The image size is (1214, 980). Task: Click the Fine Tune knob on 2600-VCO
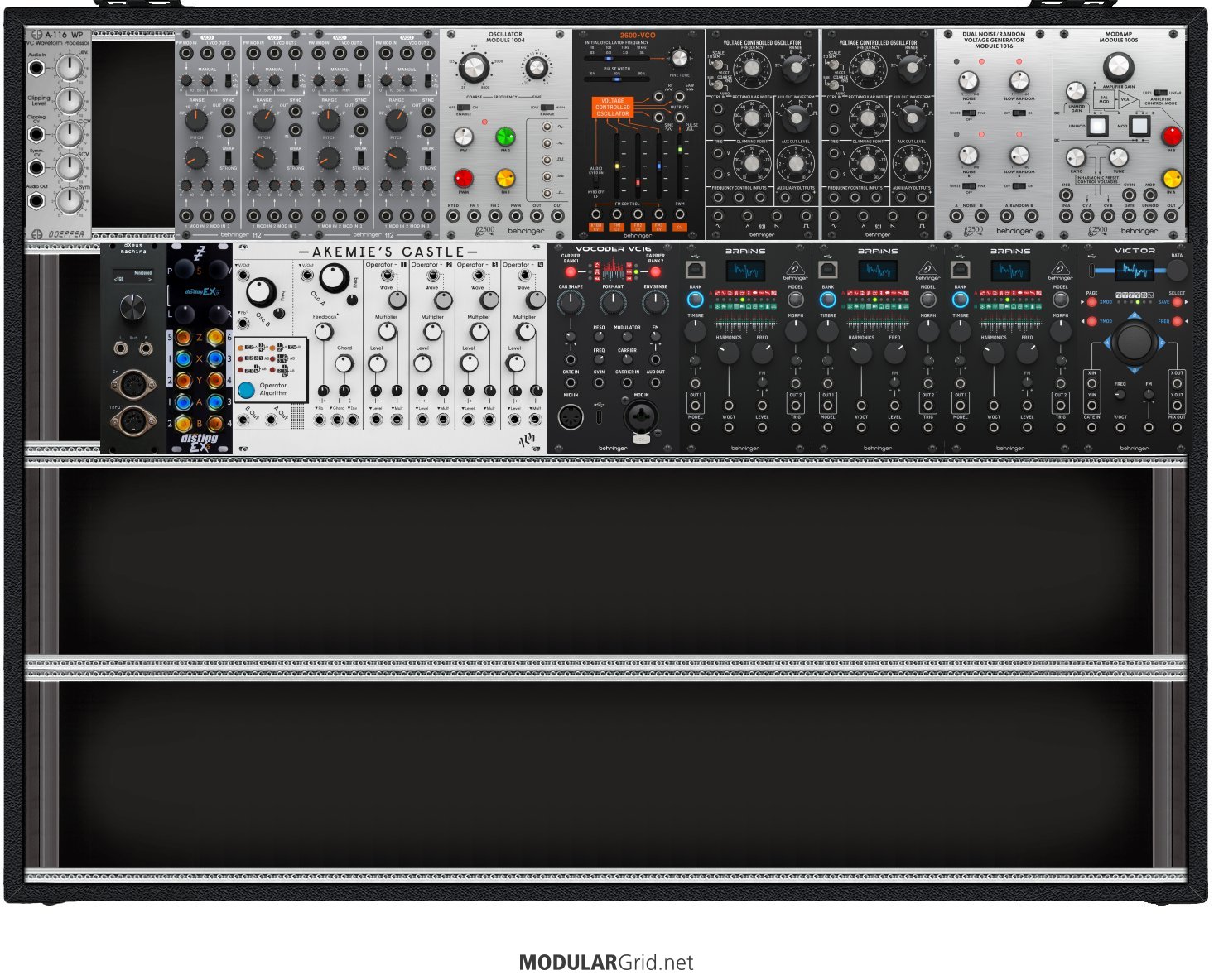click(x=680, y=58)
